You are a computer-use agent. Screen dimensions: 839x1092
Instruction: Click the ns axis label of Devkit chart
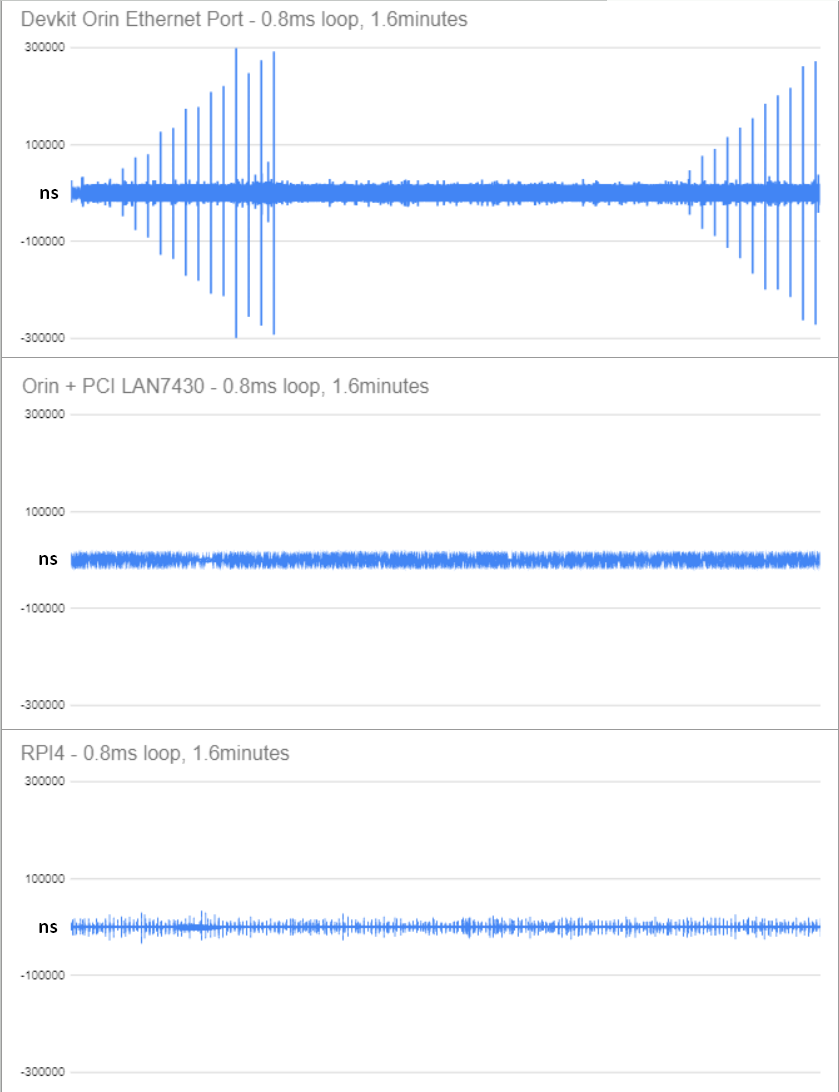pos(49,193)
